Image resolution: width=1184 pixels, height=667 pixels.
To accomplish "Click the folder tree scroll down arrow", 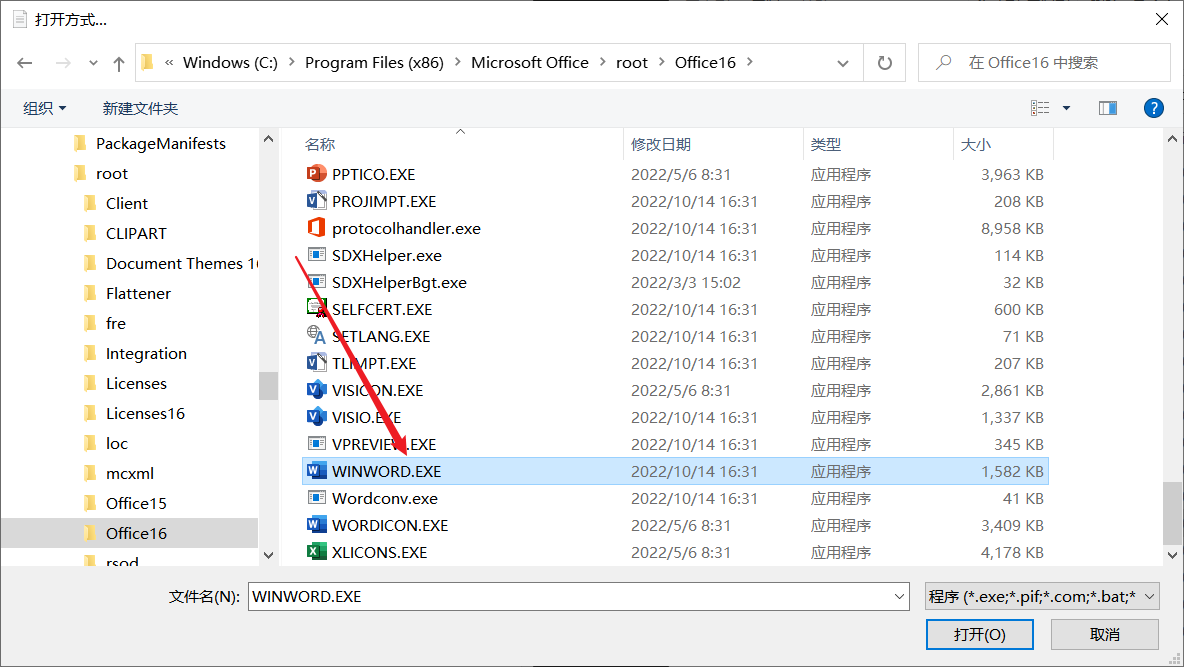I will coord(268,555).
